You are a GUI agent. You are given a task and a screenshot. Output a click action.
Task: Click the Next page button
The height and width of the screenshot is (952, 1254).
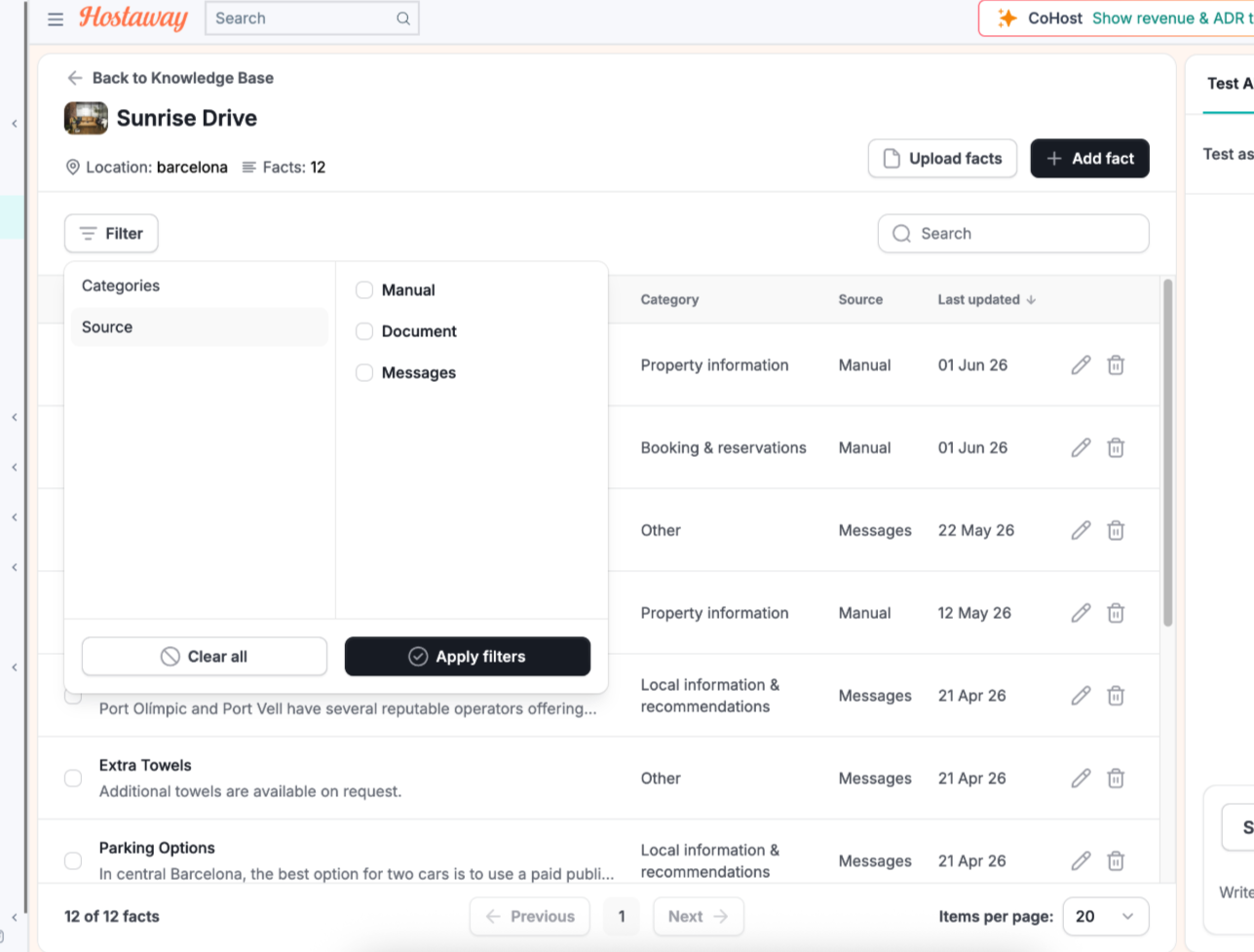pyautogui.click(x=698, y=917)
